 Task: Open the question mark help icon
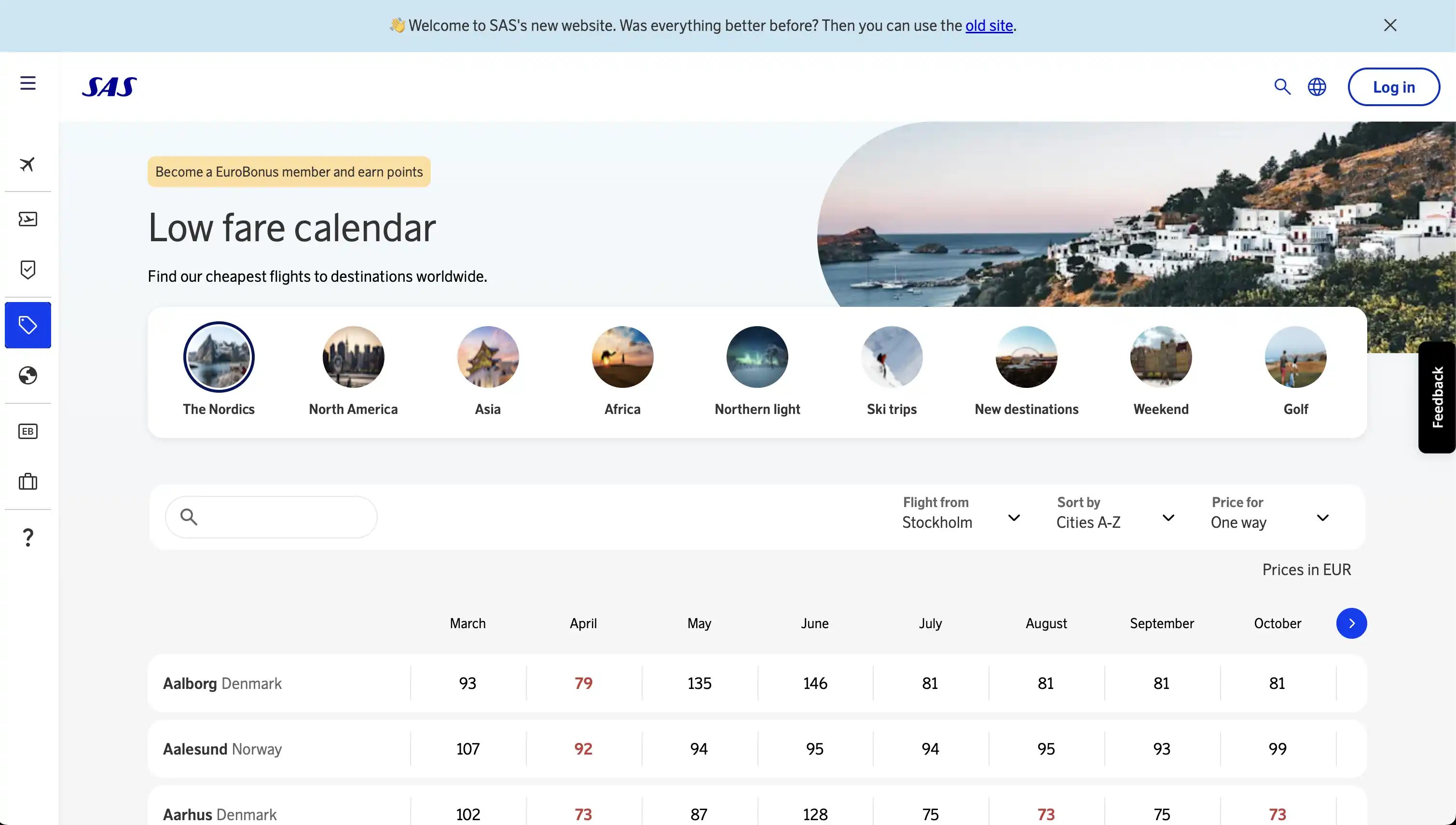click(28, 537)
